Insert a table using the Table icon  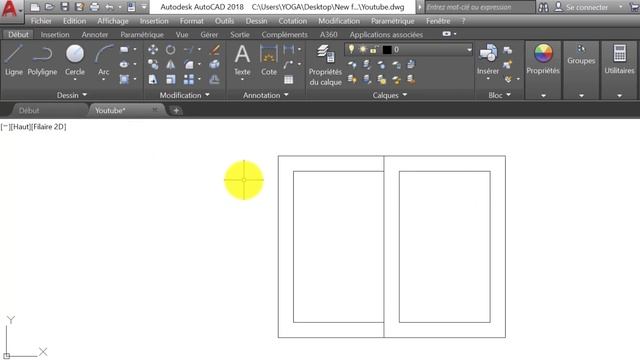(x=289, y=80)
